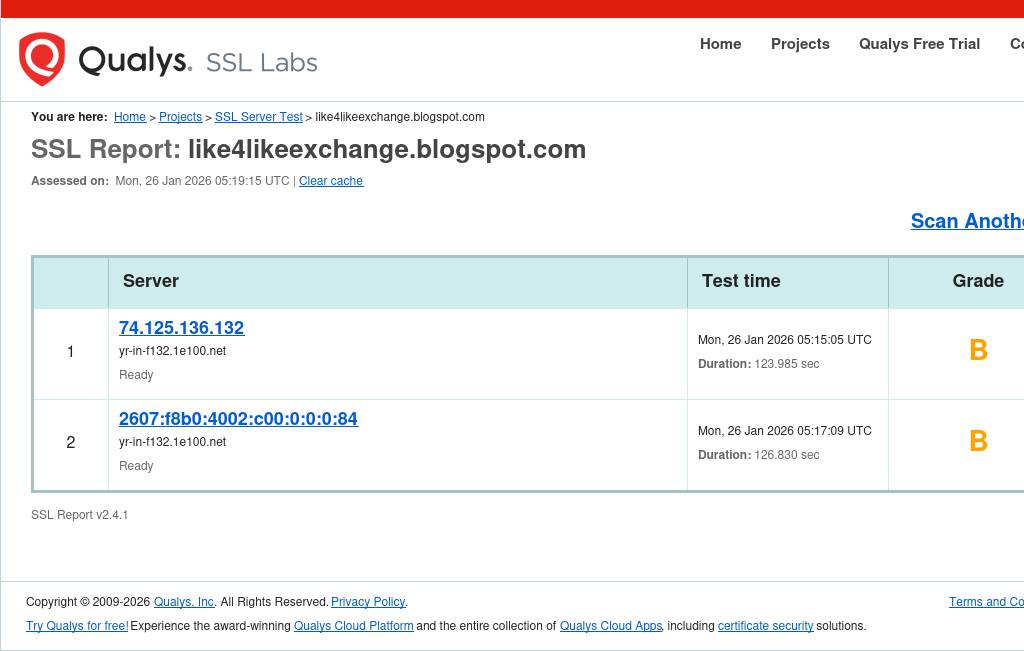Open the Projects navigation menu item
This screenshot has width=1024, height=651.
(x=800, y=44)
